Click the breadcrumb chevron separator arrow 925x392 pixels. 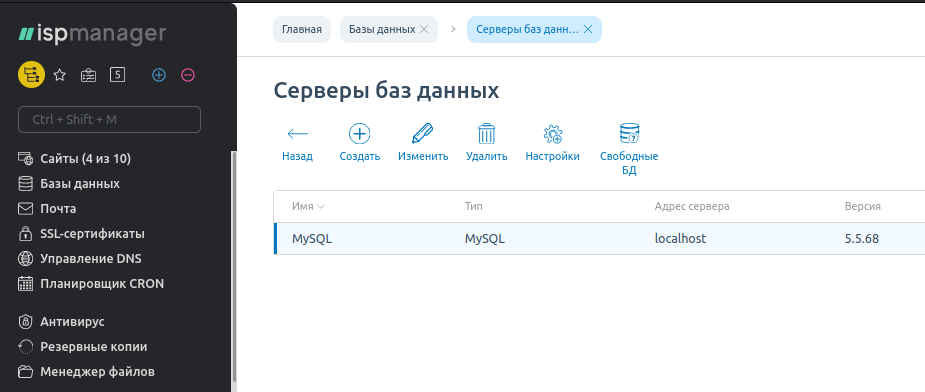point(453,30)
